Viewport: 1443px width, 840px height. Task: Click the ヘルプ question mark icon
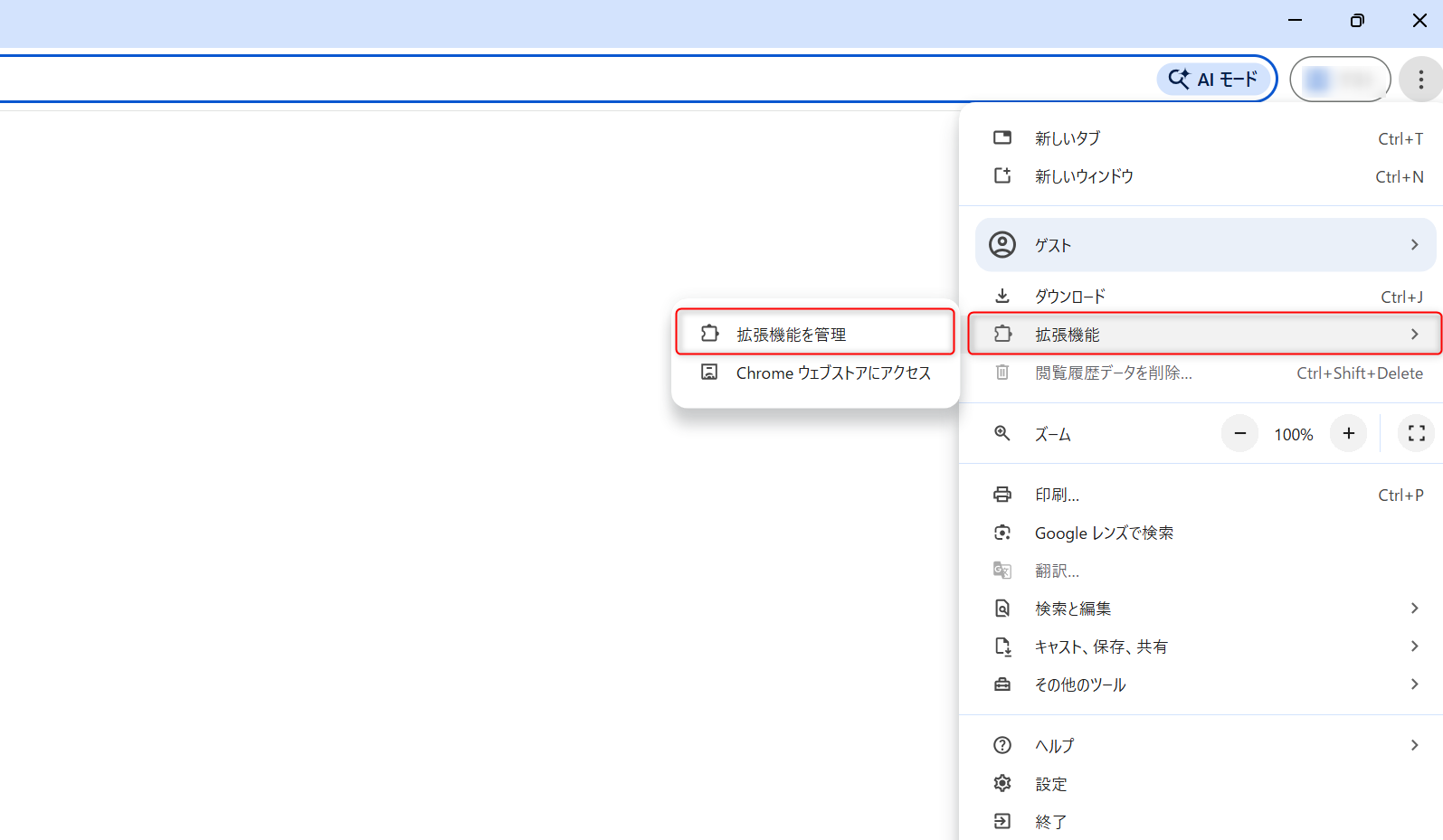[x=1002, y=745]
